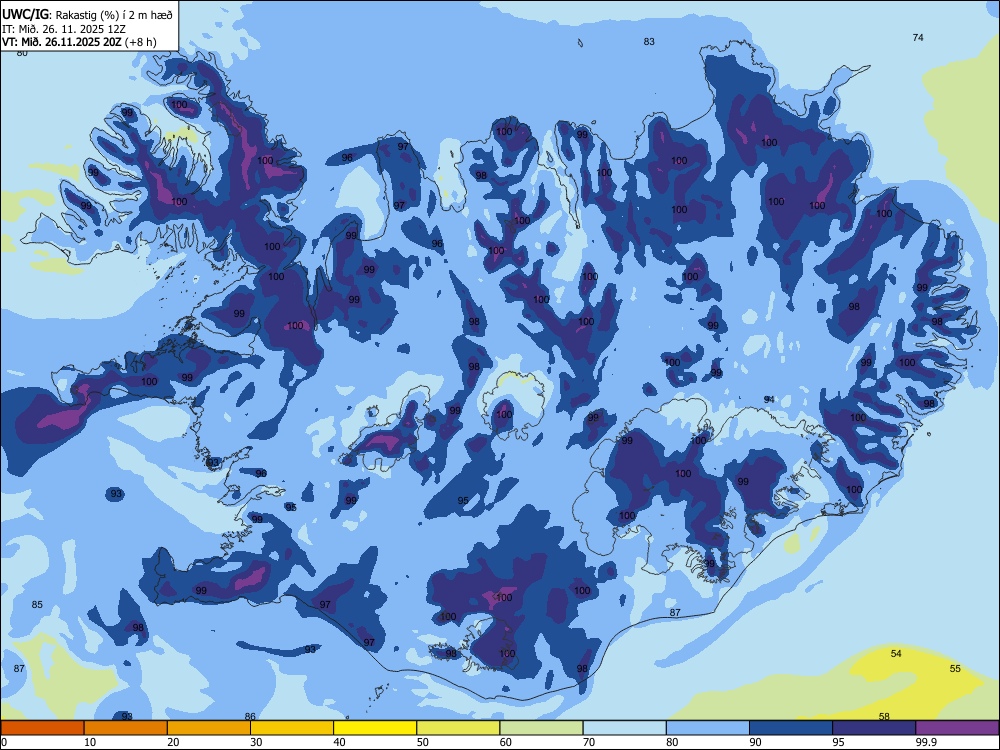
Task: Click the '30' tick label on the colour scale
Action: 256,742
